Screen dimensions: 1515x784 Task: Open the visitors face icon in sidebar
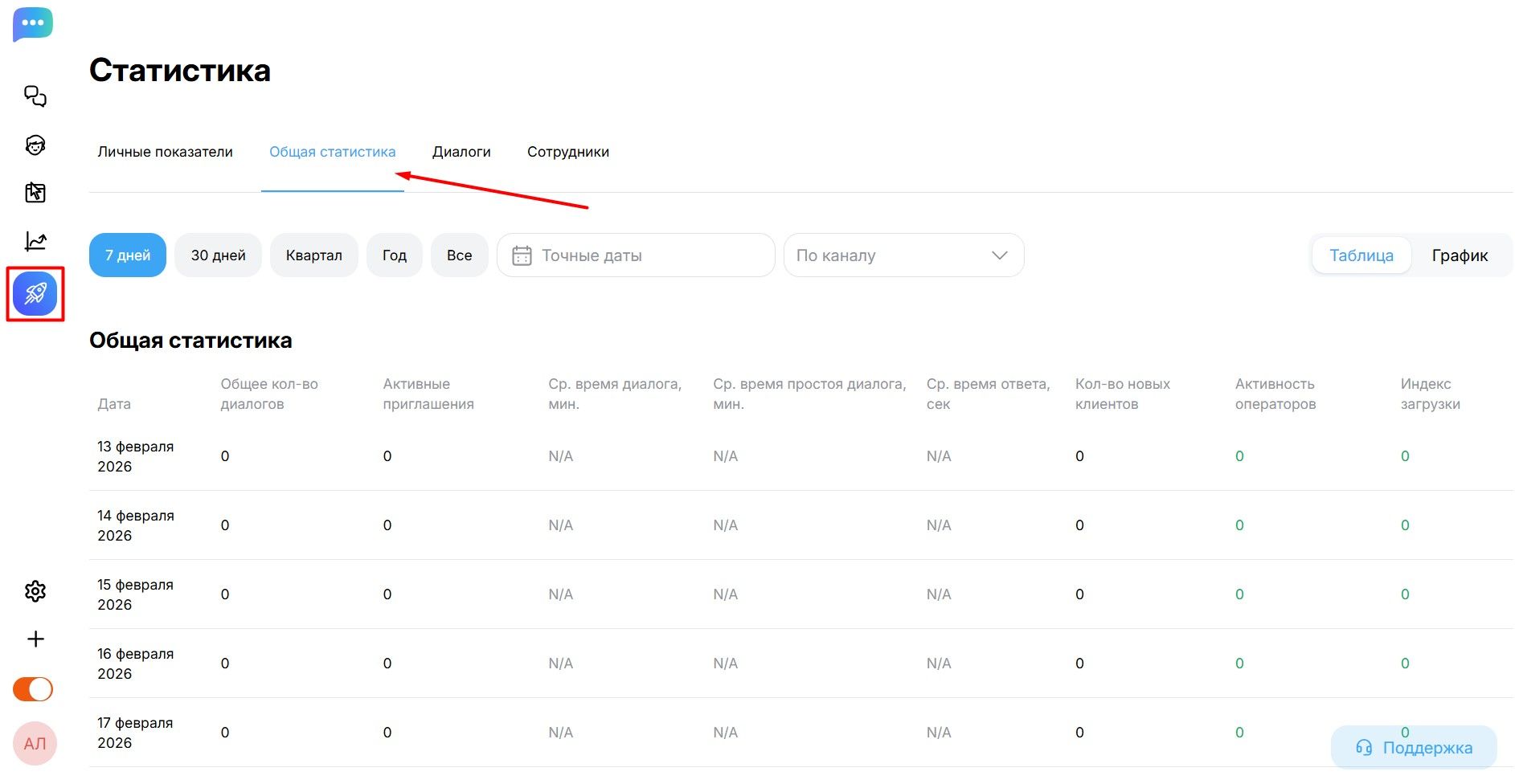click(x=35, y=145)
